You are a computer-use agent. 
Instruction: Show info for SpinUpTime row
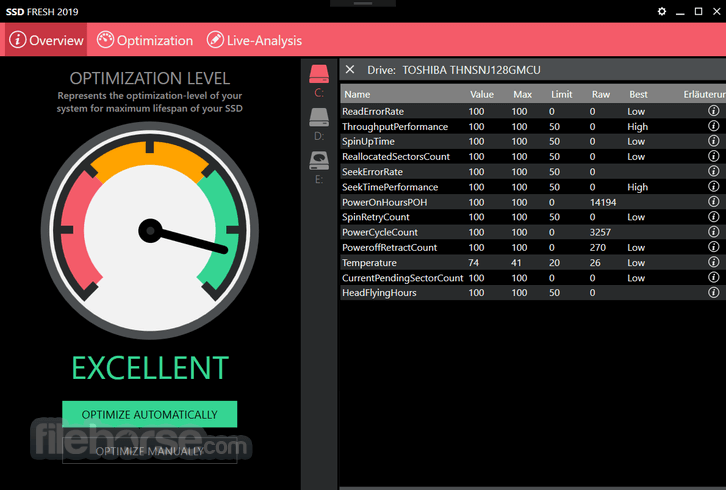[x=713, y=141]
